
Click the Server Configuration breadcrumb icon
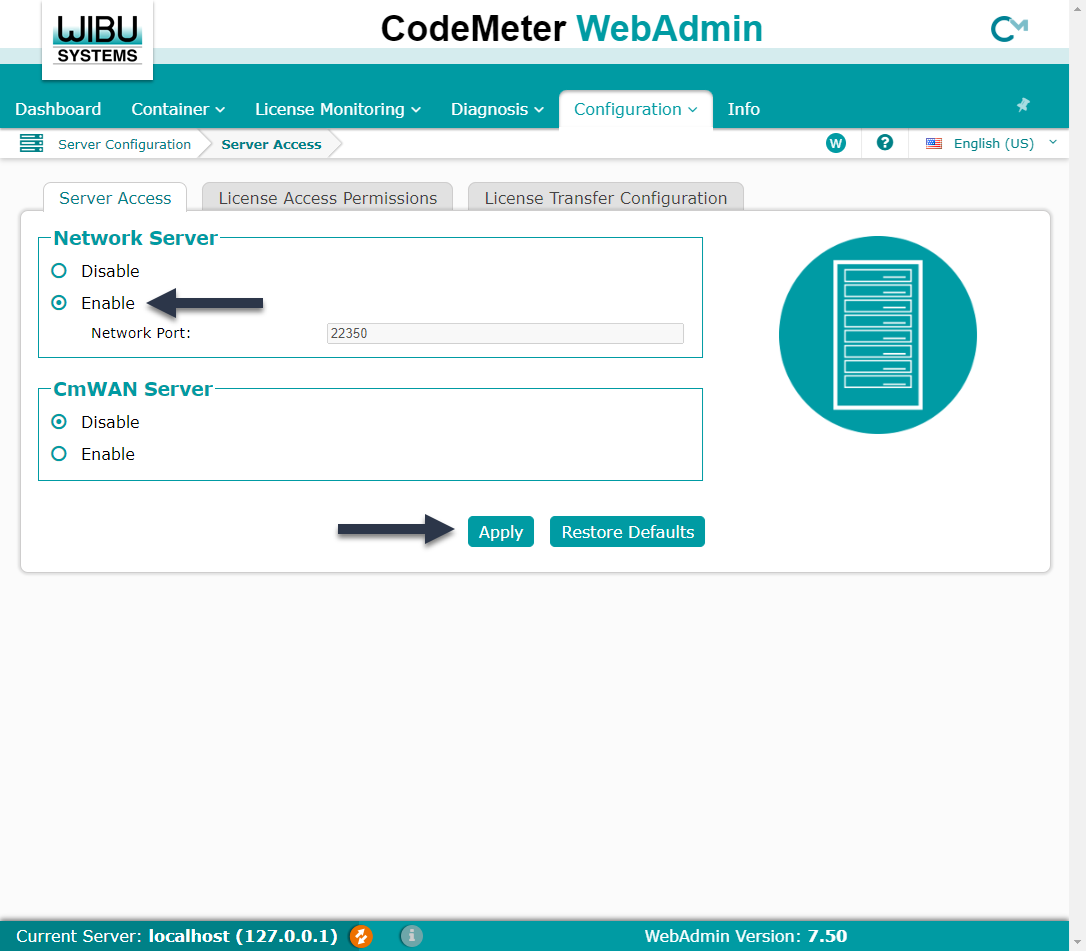[31, 143]
